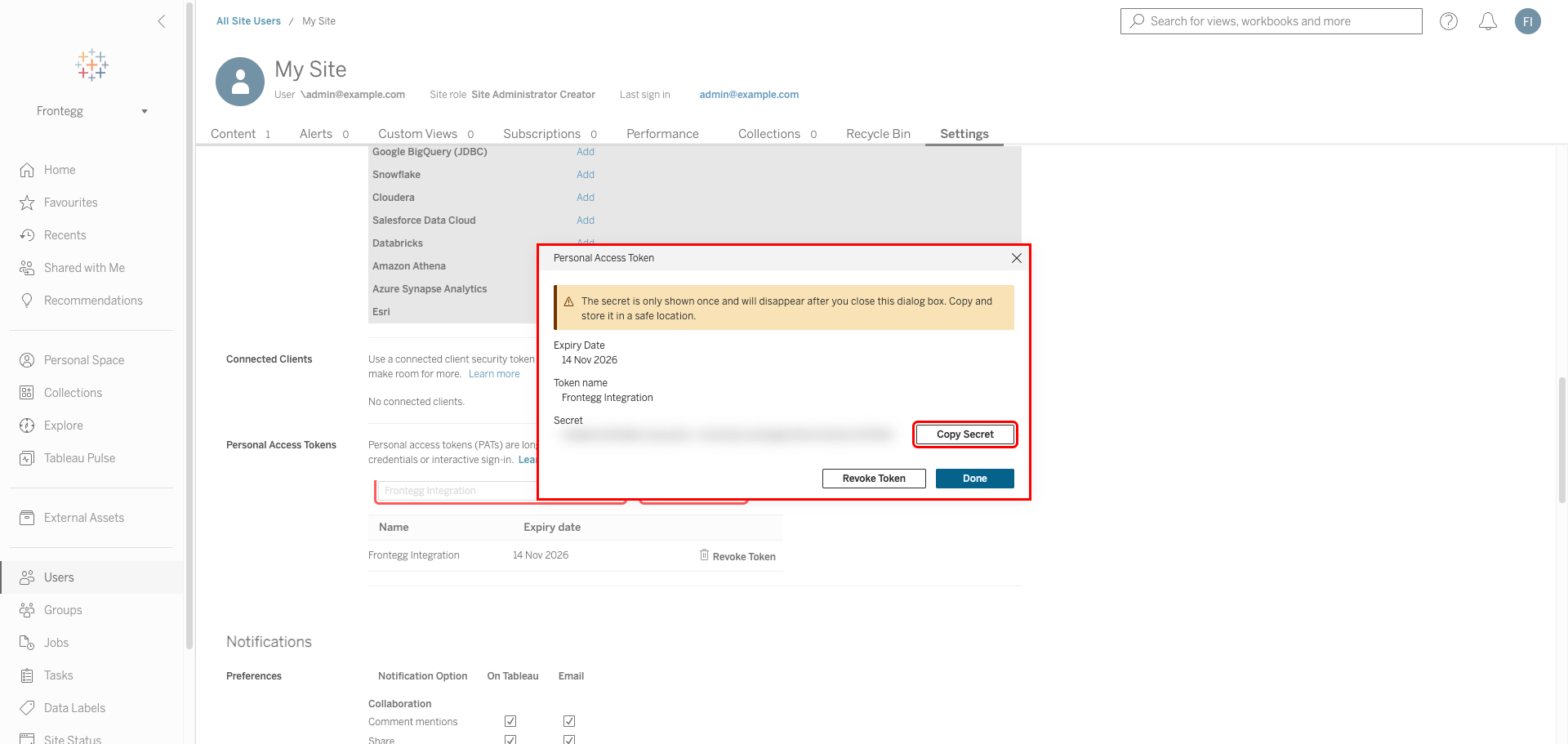1568x744 pixels.
Task: Click the Copy Secret button
Action: pyautogui.click(x=964, y=434)
